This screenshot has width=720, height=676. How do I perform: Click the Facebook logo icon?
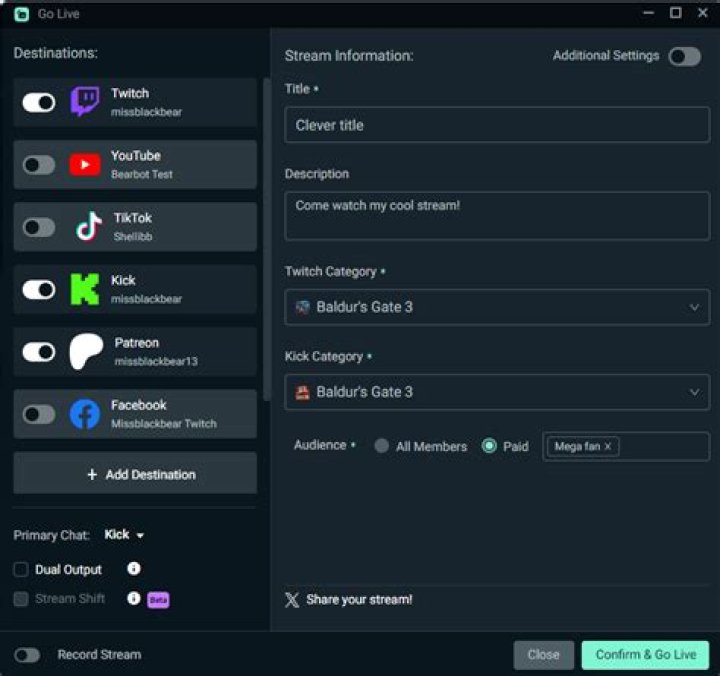tap(84, 414)
